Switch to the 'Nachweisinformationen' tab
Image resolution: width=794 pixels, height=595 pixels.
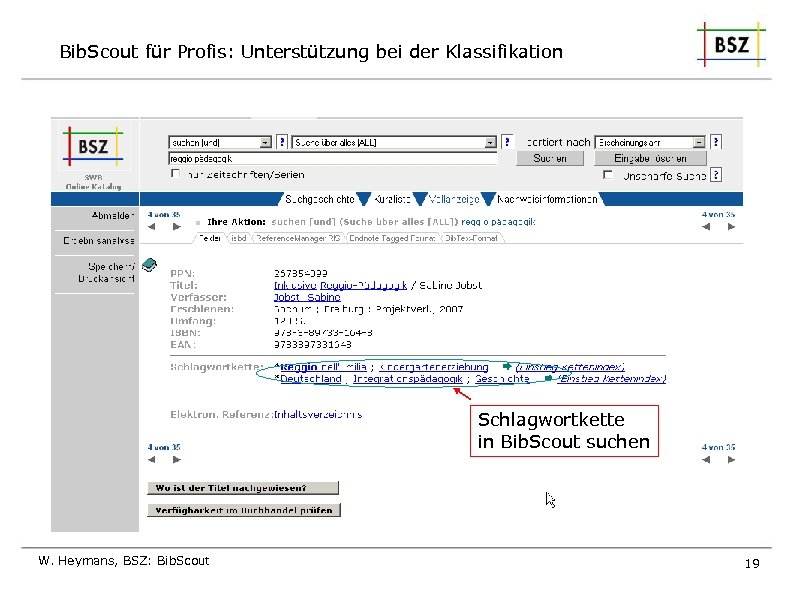pos(547,200)
